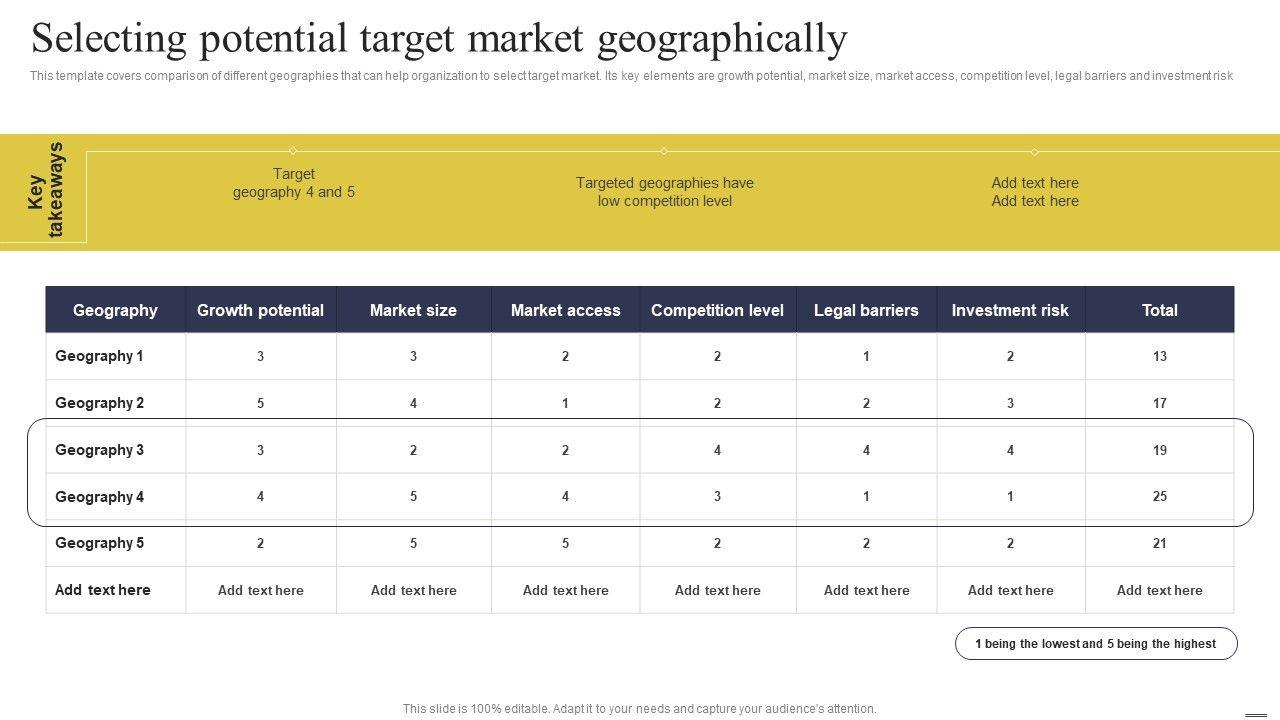Click the rating scale legend box

[1096, 644]
